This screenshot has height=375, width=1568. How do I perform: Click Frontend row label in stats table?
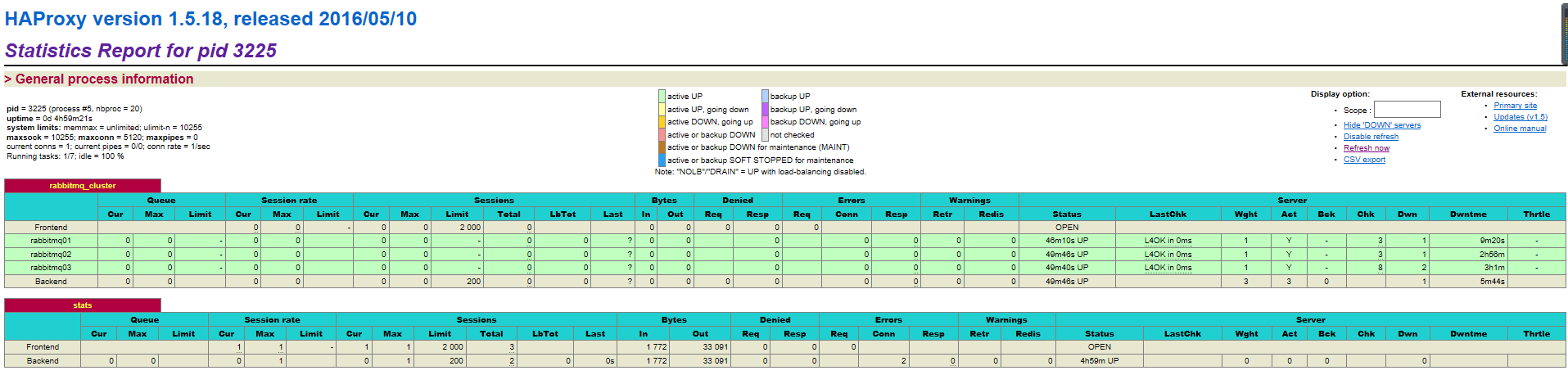[x=43, y=347]
